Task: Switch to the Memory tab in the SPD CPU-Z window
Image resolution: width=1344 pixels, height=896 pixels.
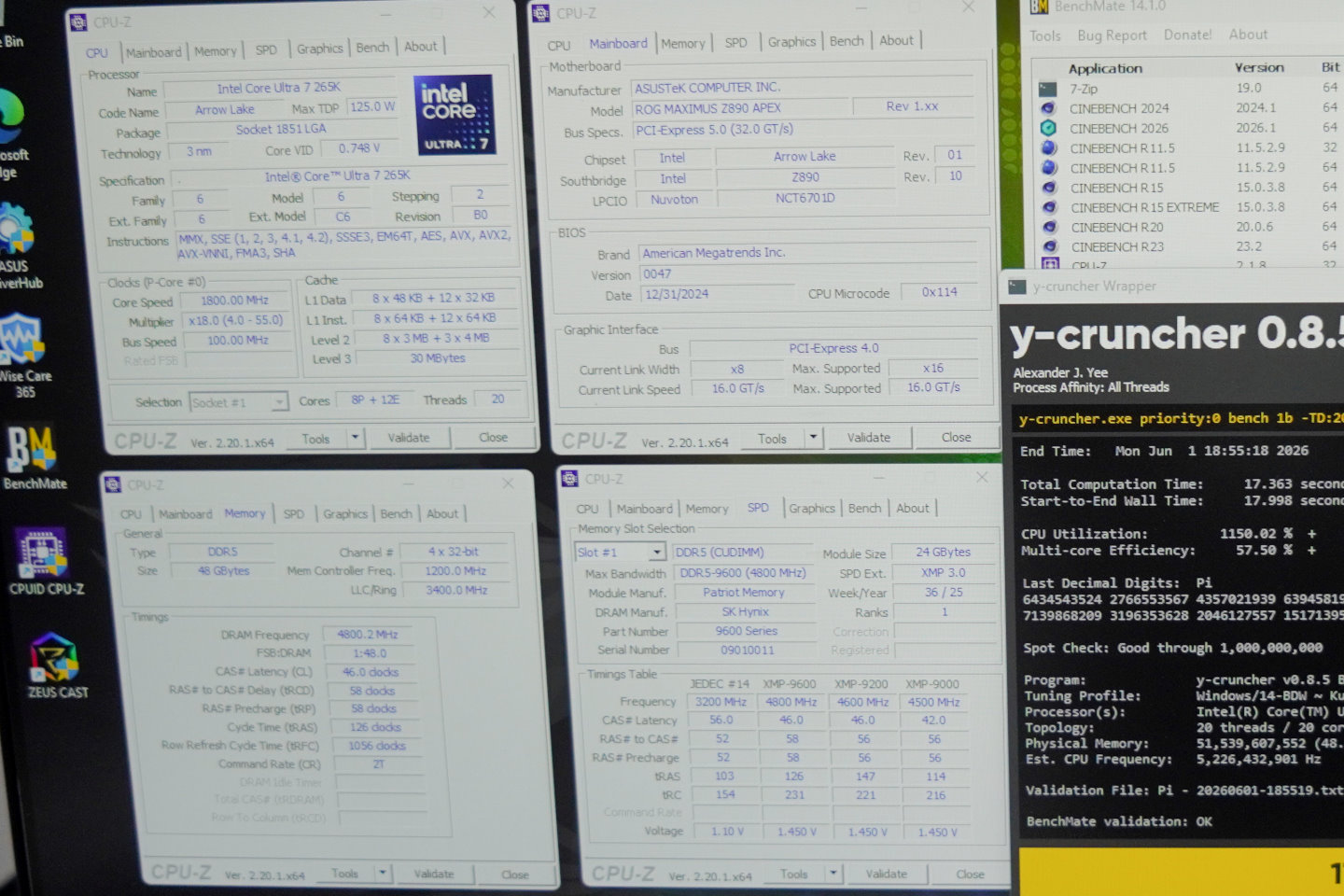Action: pyautogui.click(x=707, y=509)
